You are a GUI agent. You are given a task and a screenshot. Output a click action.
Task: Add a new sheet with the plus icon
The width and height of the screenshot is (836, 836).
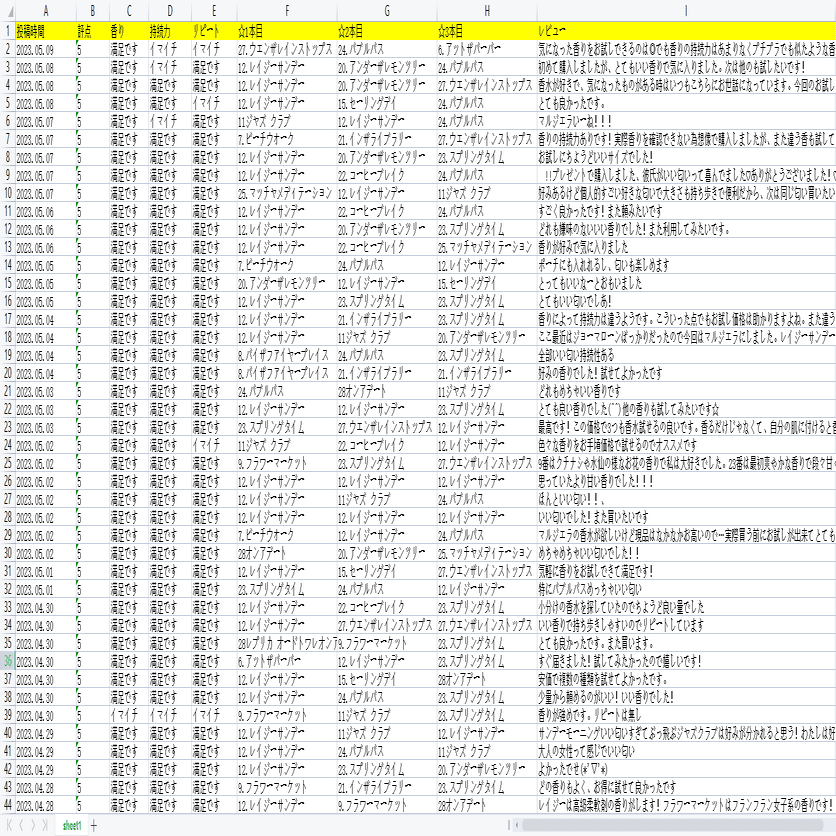click(x=94, y=825)
